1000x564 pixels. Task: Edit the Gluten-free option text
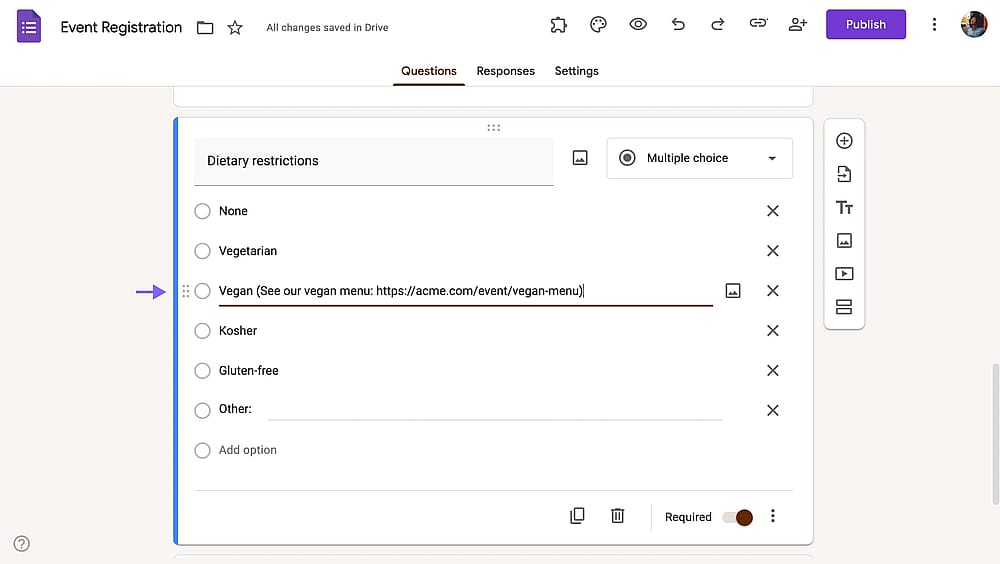pyautogui.click(x=249, y=371)
